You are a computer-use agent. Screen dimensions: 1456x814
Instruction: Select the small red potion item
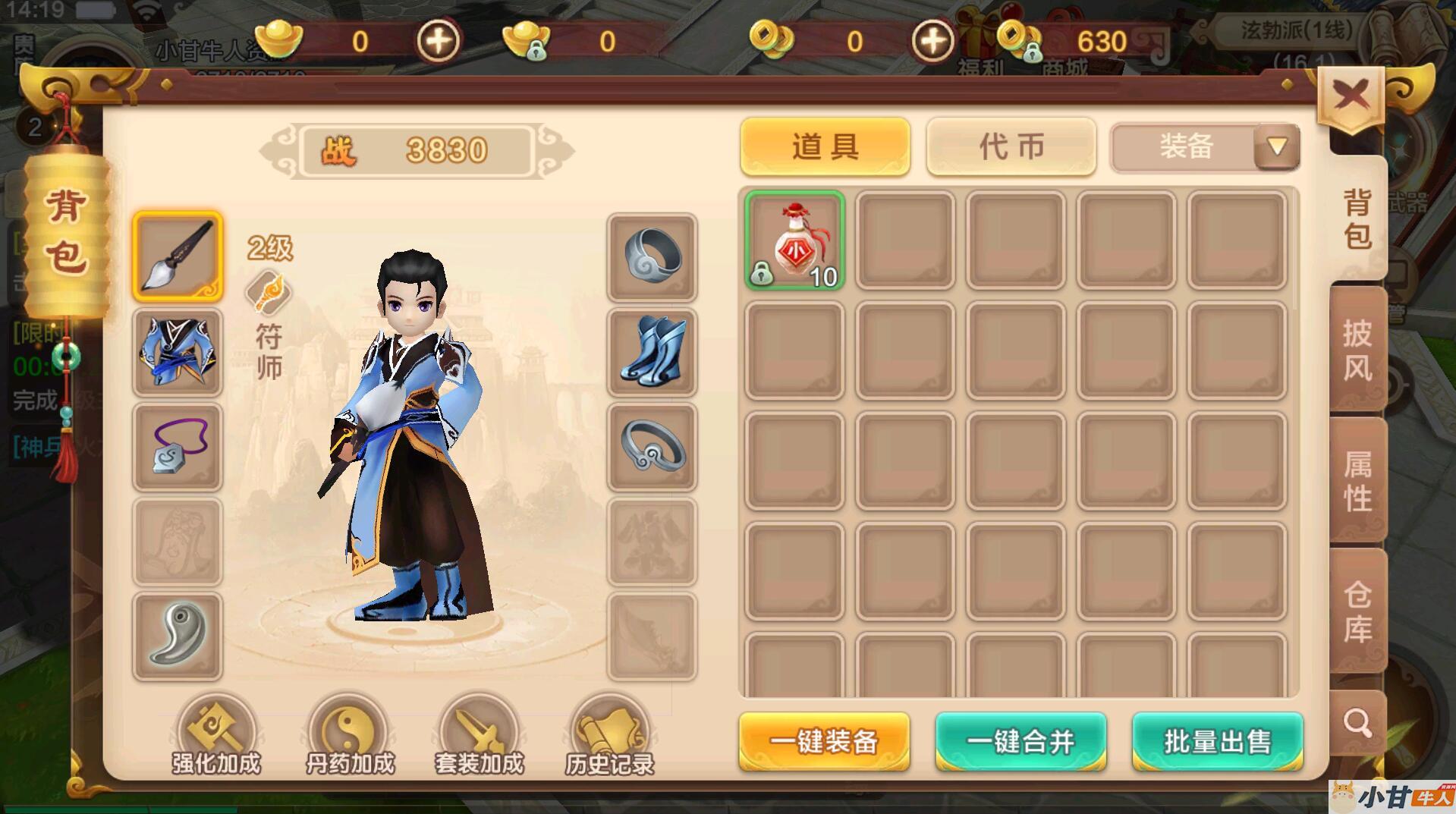coord(794,240)
